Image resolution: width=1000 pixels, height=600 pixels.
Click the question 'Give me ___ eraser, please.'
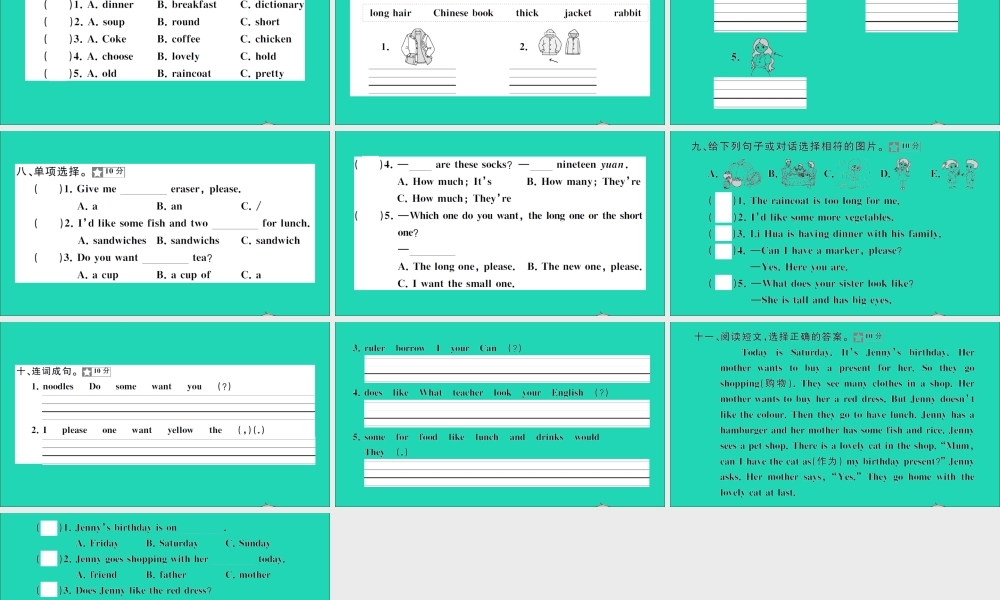[x=158, y=189]
